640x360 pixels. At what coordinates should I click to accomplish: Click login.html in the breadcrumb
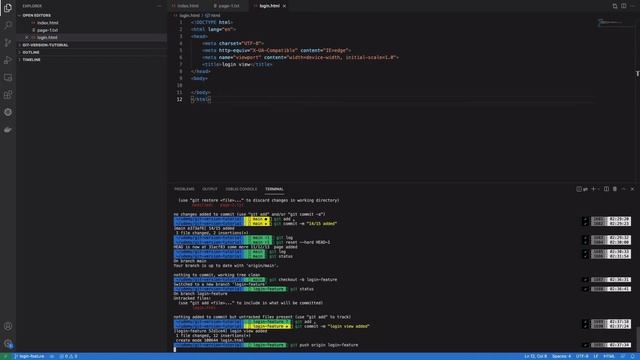click(x=189, y=16)
